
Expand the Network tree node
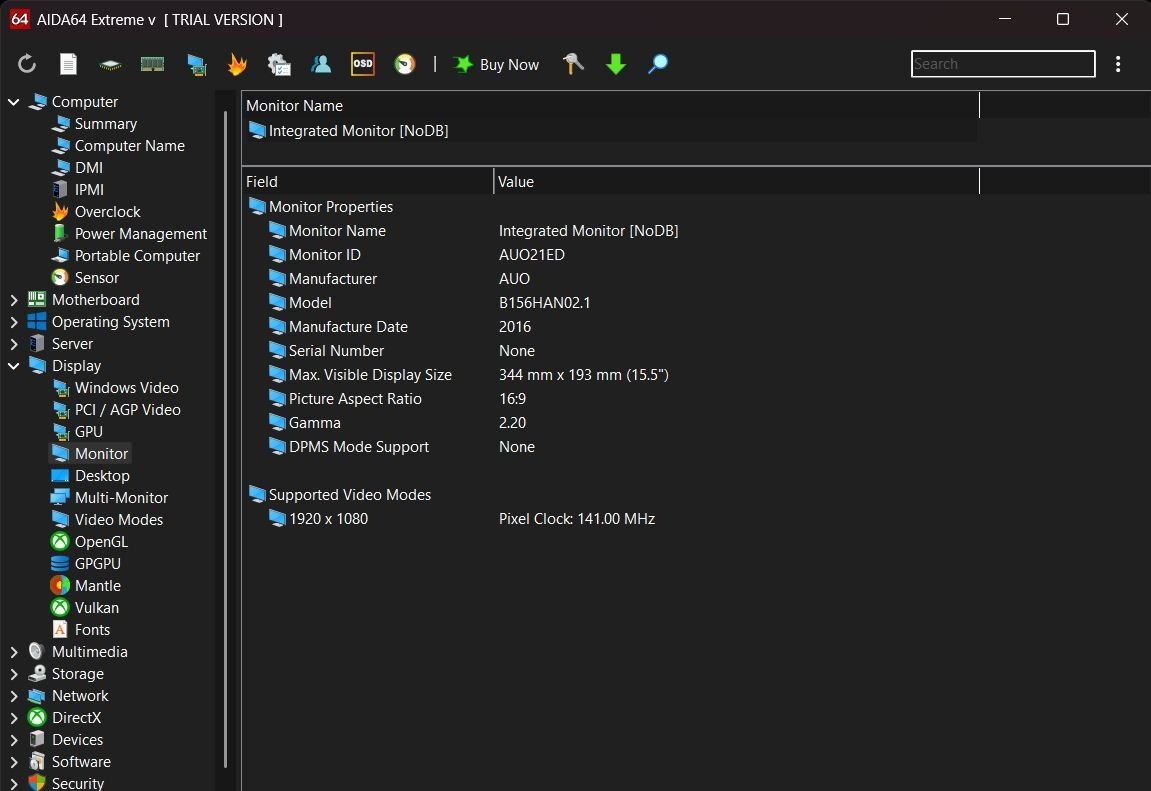(x=13, y=696)
